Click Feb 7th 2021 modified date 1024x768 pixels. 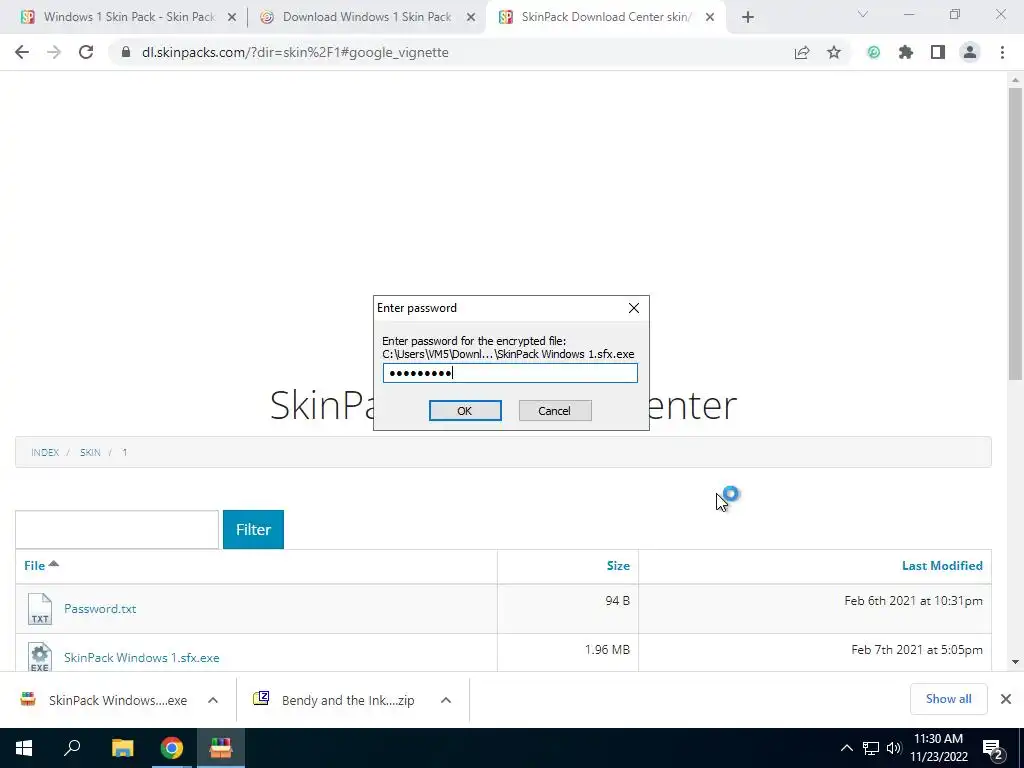[916, 650]
